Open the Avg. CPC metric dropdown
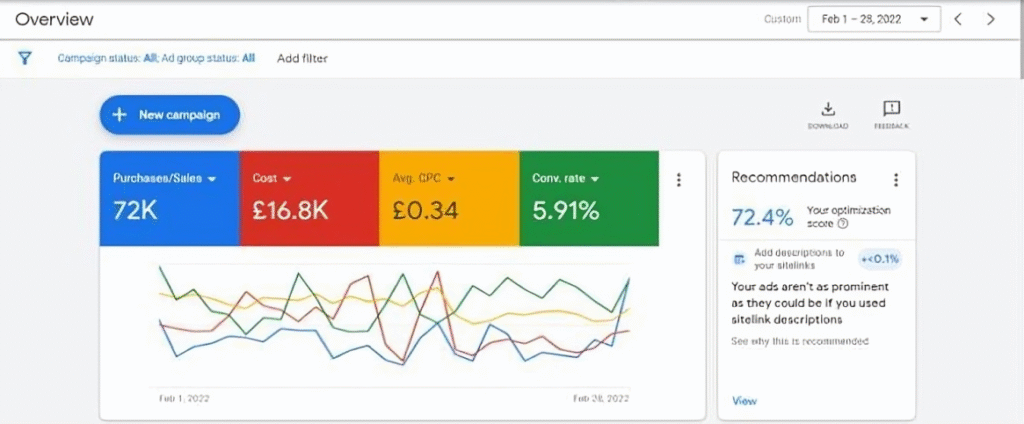This screenshot has width=1024, height=424. (450, 179)
